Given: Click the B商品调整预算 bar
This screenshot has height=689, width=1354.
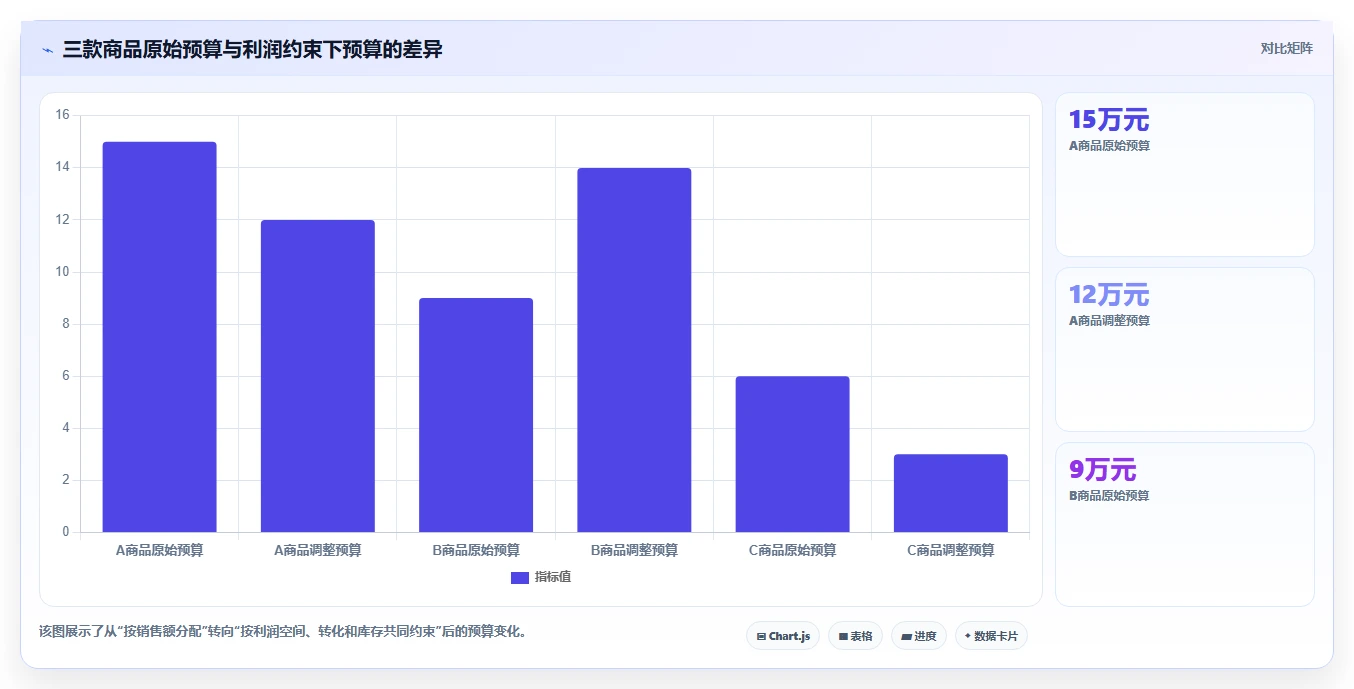Looking at the screenshot, I should click(x=634, y=350).
